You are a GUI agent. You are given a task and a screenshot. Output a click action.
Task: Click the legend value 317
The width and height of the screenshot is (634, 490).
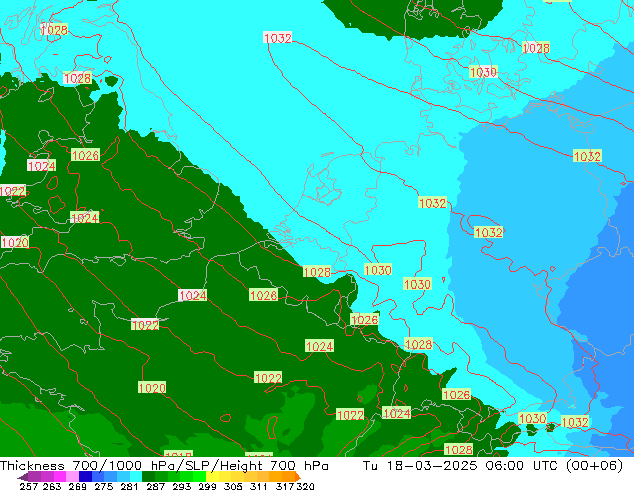pos(285,486)
